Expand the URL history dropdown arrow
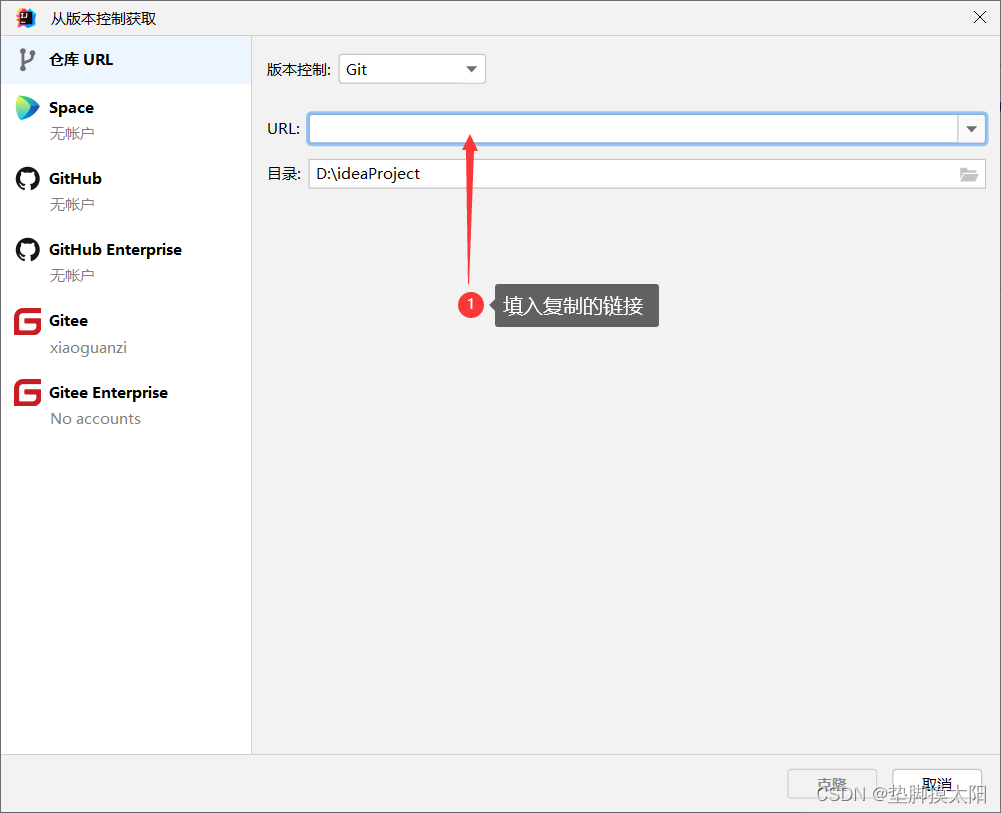This screenshot has width=1001, height=813. [x=972, y=129]
